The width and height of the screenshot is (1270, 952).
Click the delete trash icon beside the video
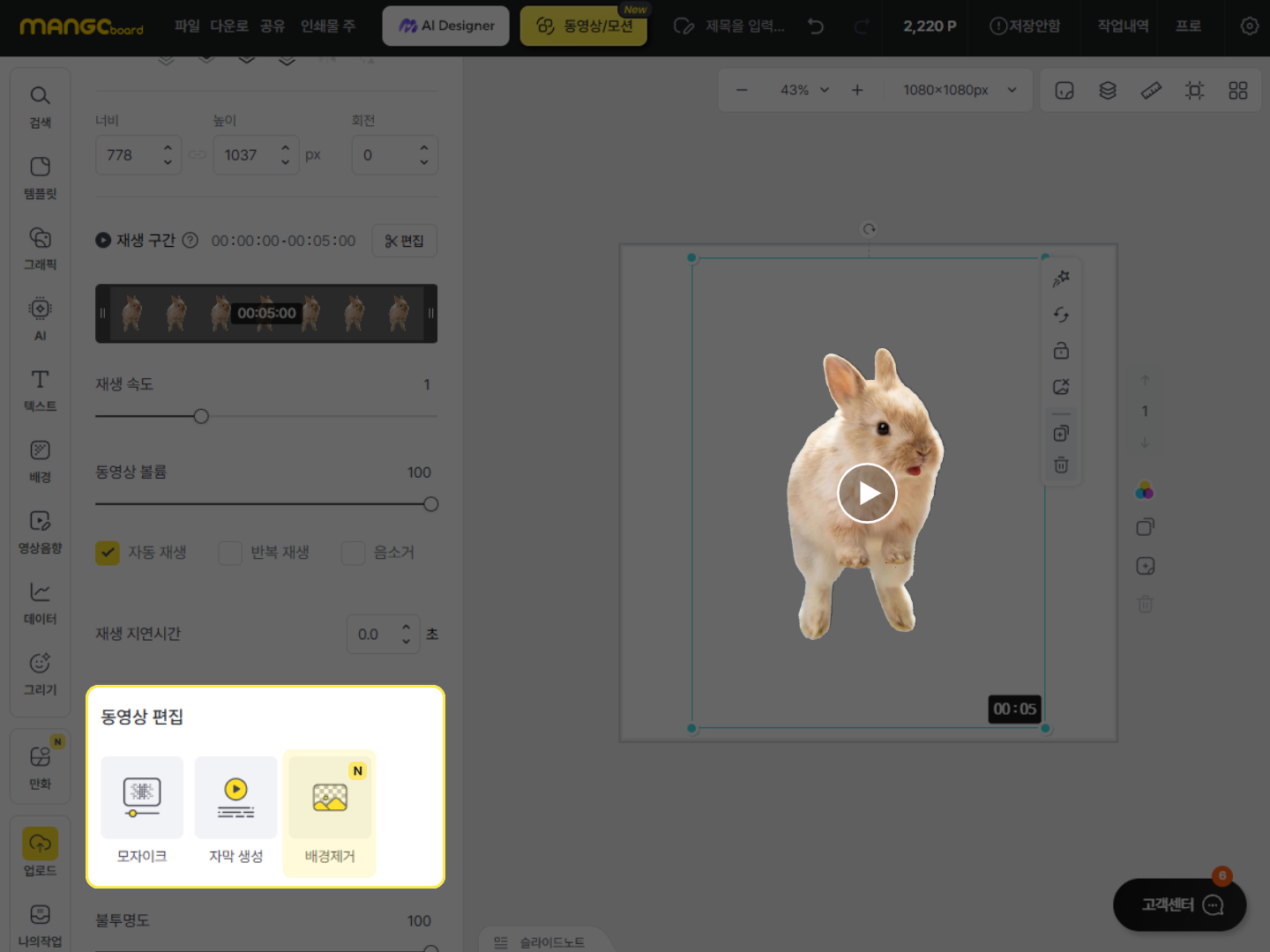(x=1061, y=465)
